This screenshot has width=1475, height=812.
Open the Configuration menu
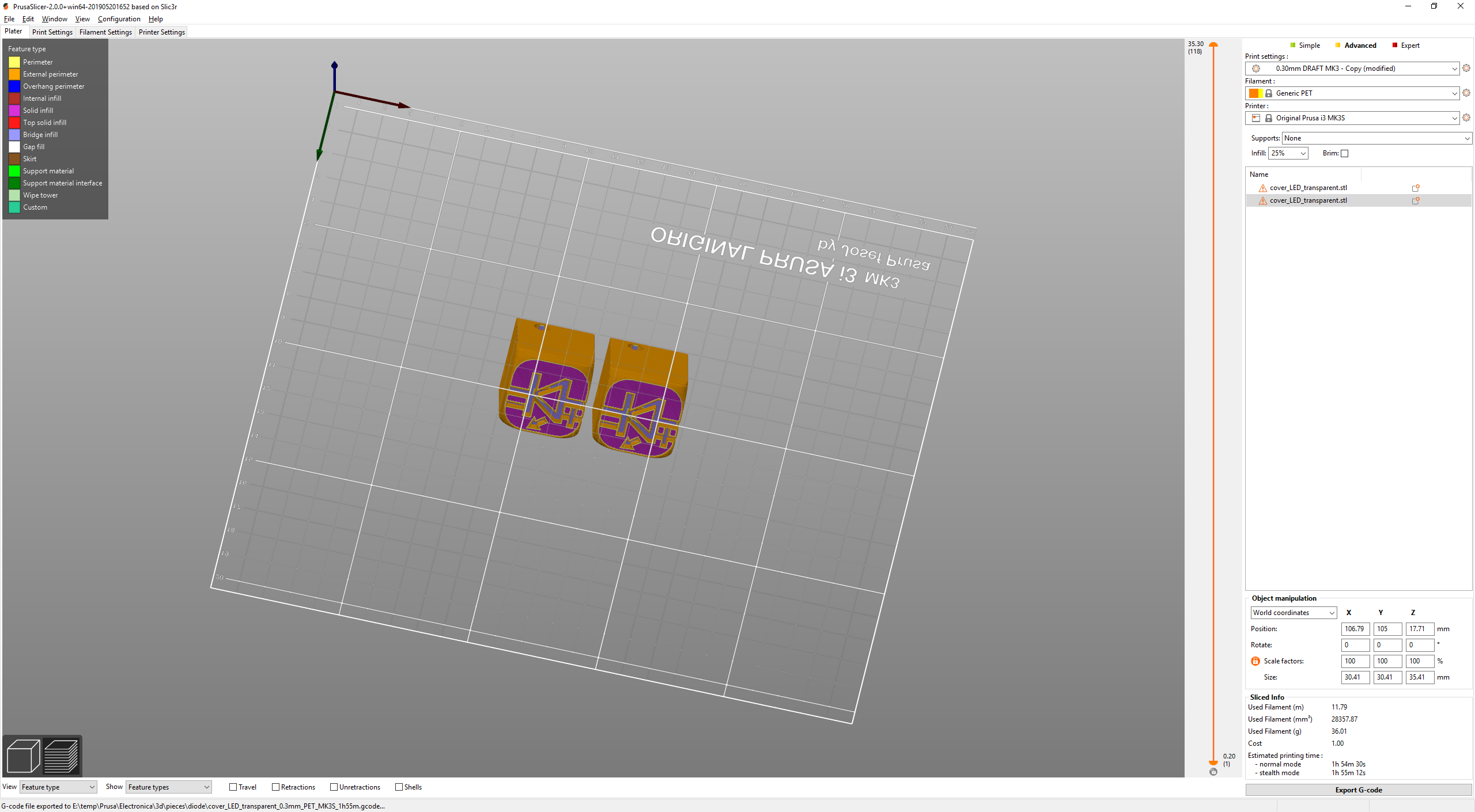tap(119, 19)
